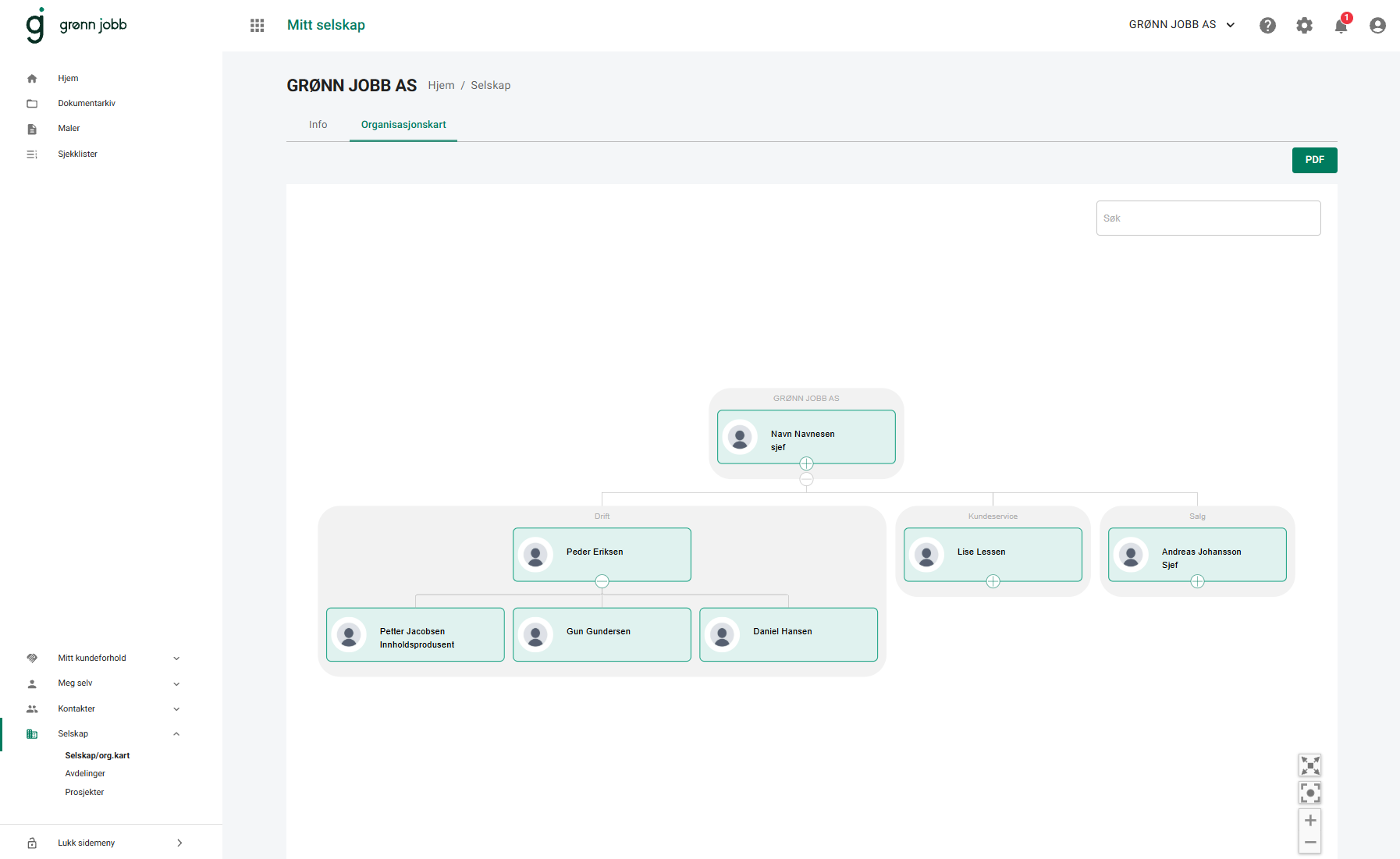The image size is (1400, 859).
Task: Collapse the Selskap sidebar section
Action: [x=176, y=733]
